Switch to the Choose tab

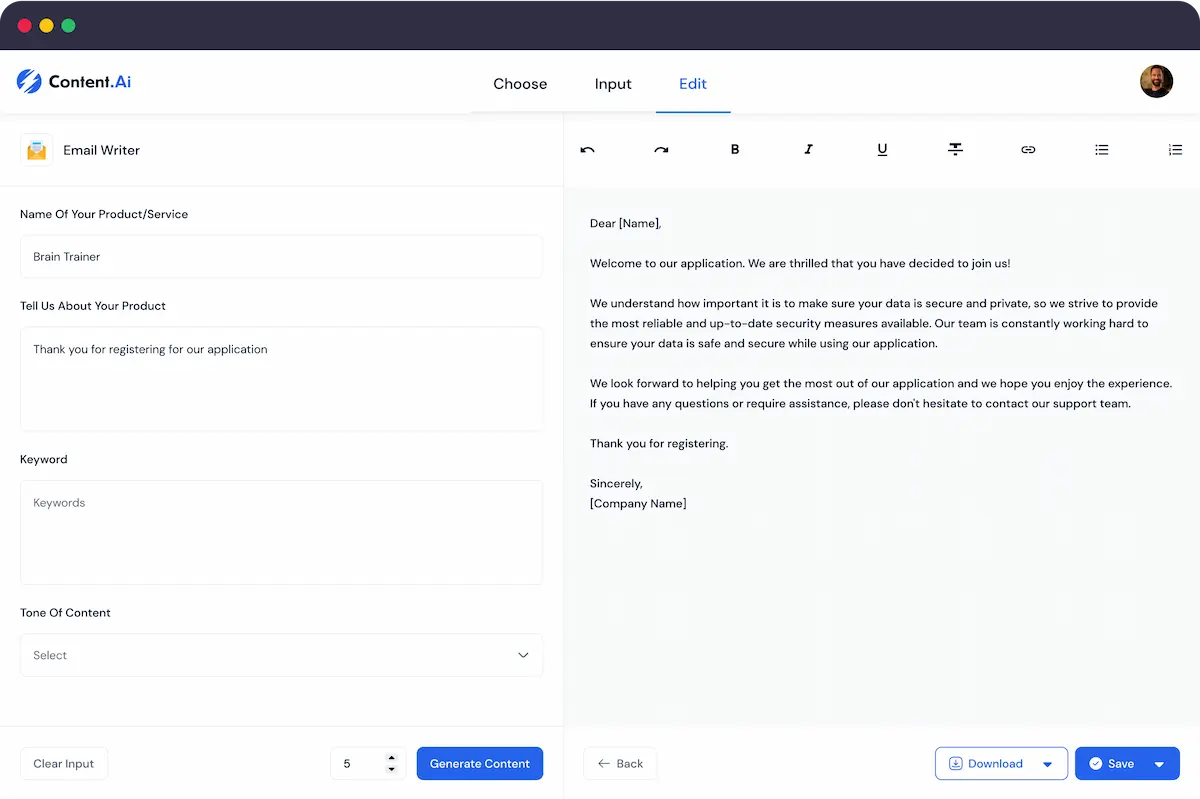520,84
